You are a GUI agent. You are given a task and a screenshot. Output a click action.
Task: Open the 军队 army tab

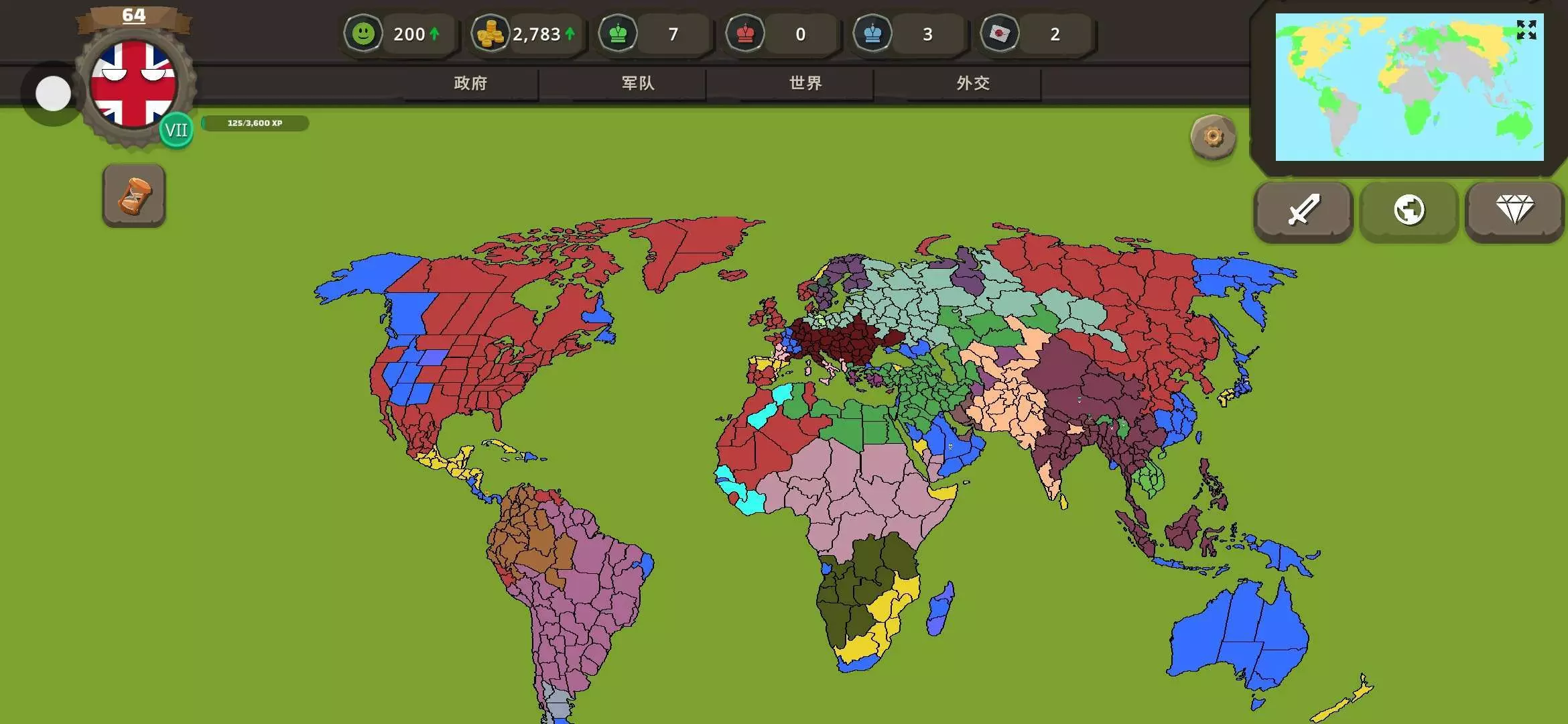637,83
